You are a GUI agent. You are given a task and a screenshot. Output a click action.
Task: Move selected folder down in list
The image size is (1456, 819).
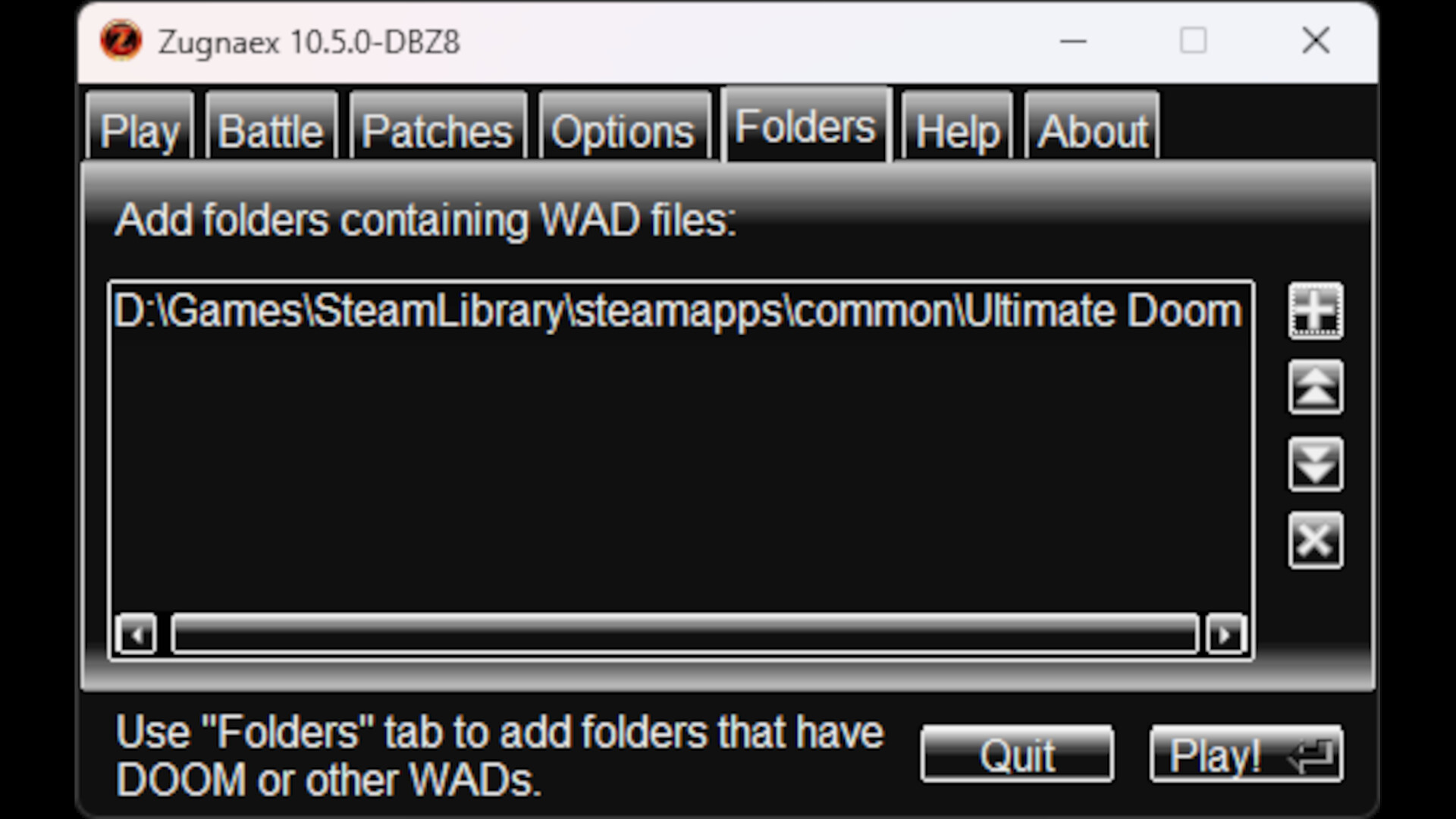(1316, 464)
